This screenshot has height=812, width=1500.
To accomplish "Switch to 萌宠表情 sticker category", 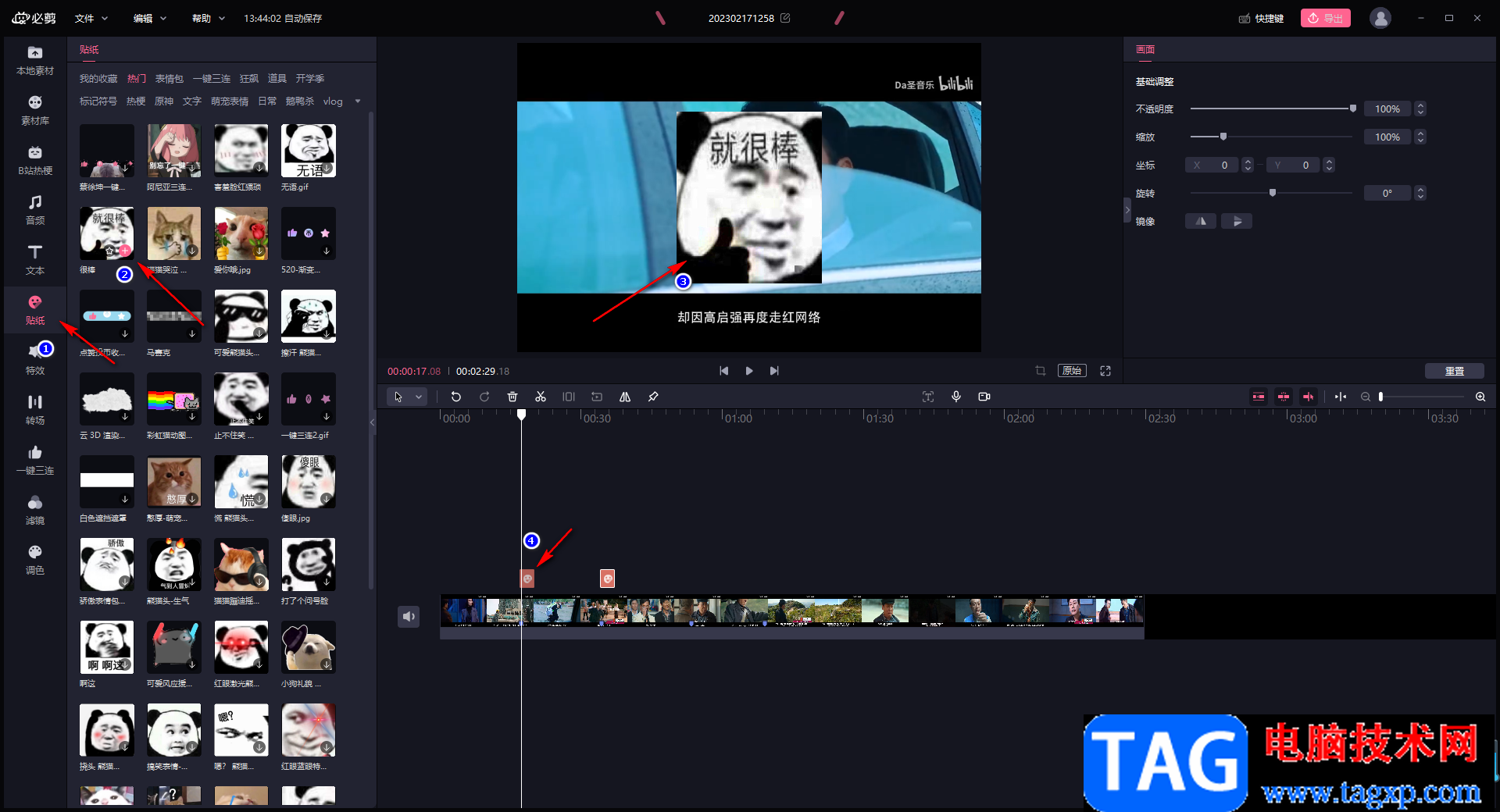I will point(230,101).
